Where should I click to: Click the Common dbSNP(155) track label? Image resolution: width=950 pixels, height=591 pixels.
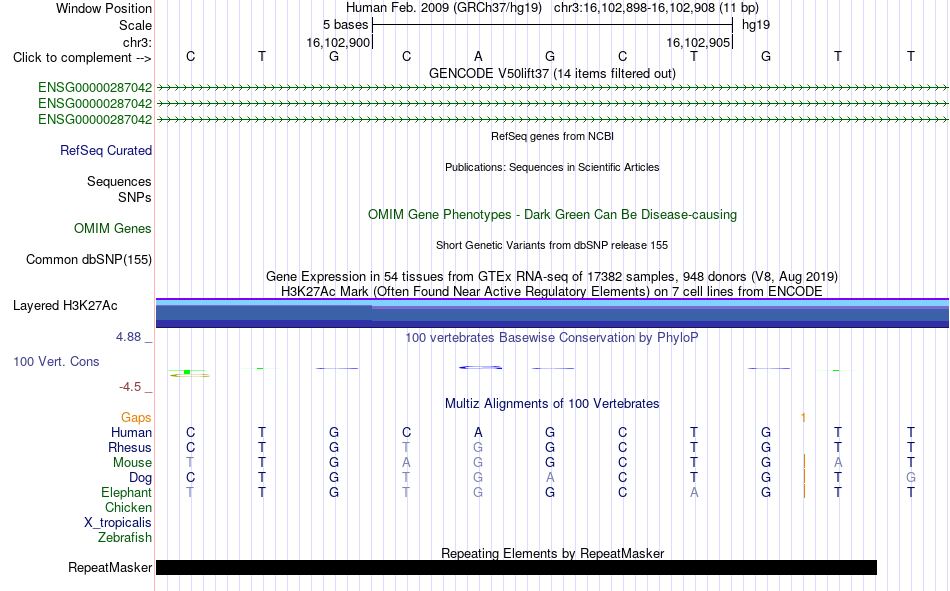coord(89,259)
